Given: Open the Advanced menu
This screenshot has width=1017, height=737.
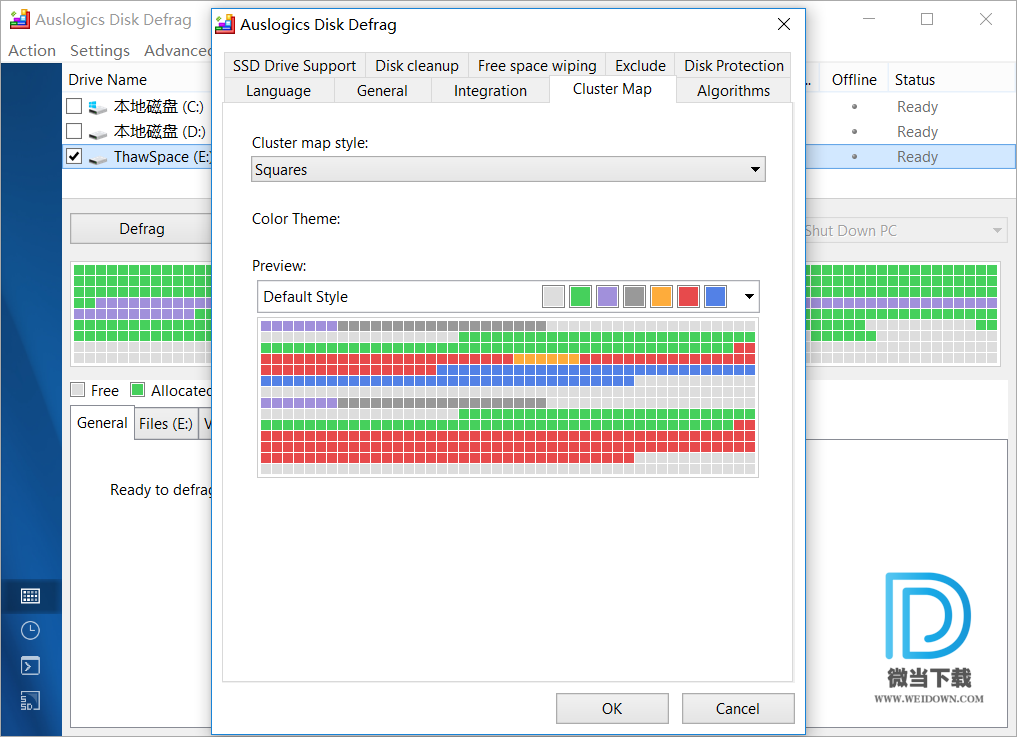Looking at the screenshot, I should pos(178,51).
